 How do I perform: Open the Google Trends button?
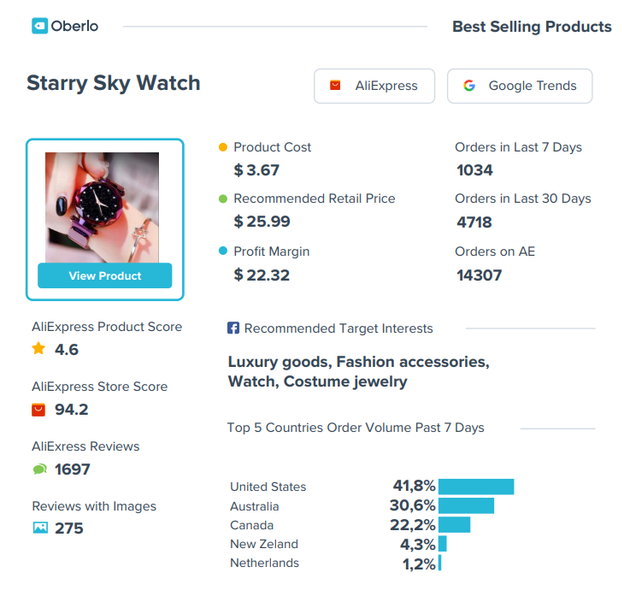519,86
